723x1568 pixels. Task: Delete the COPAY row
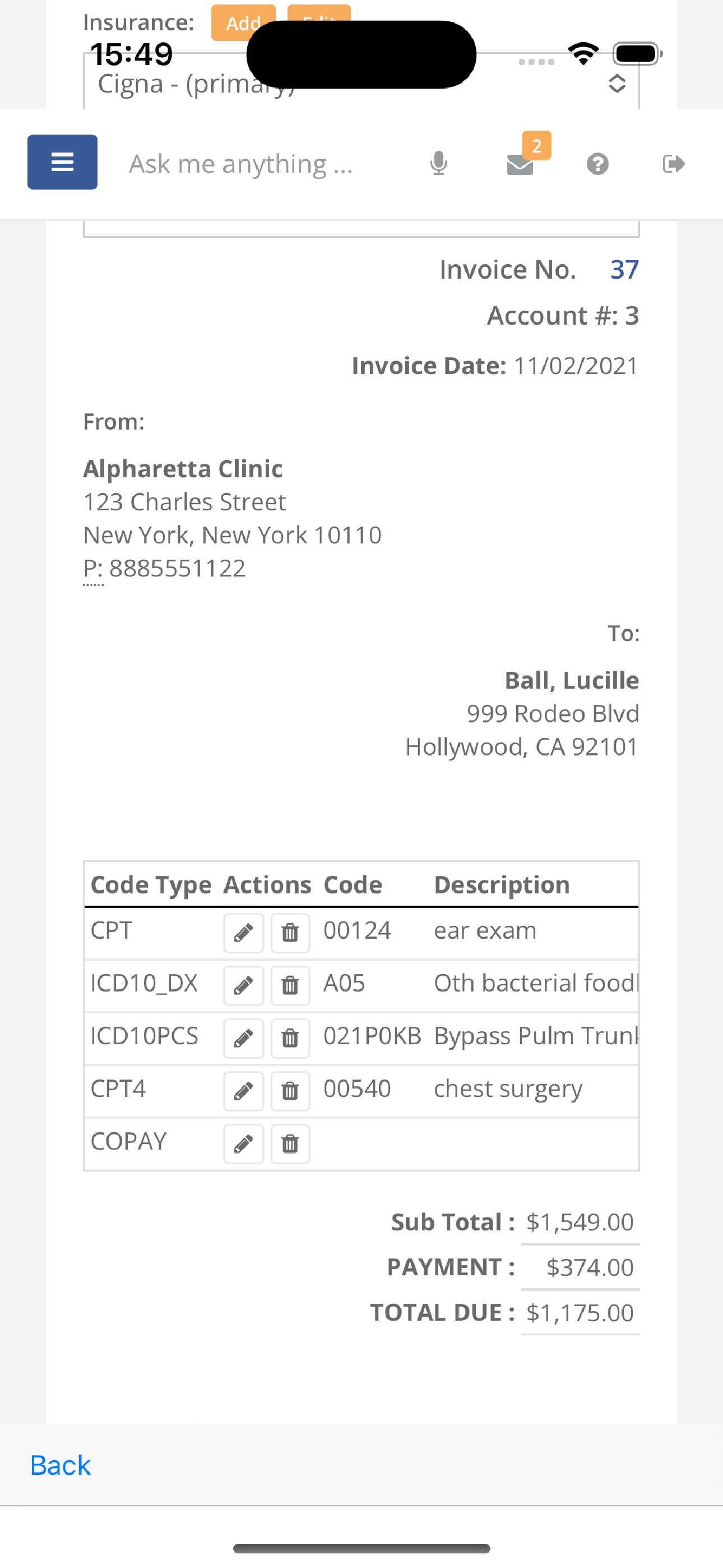point(290,1143)
